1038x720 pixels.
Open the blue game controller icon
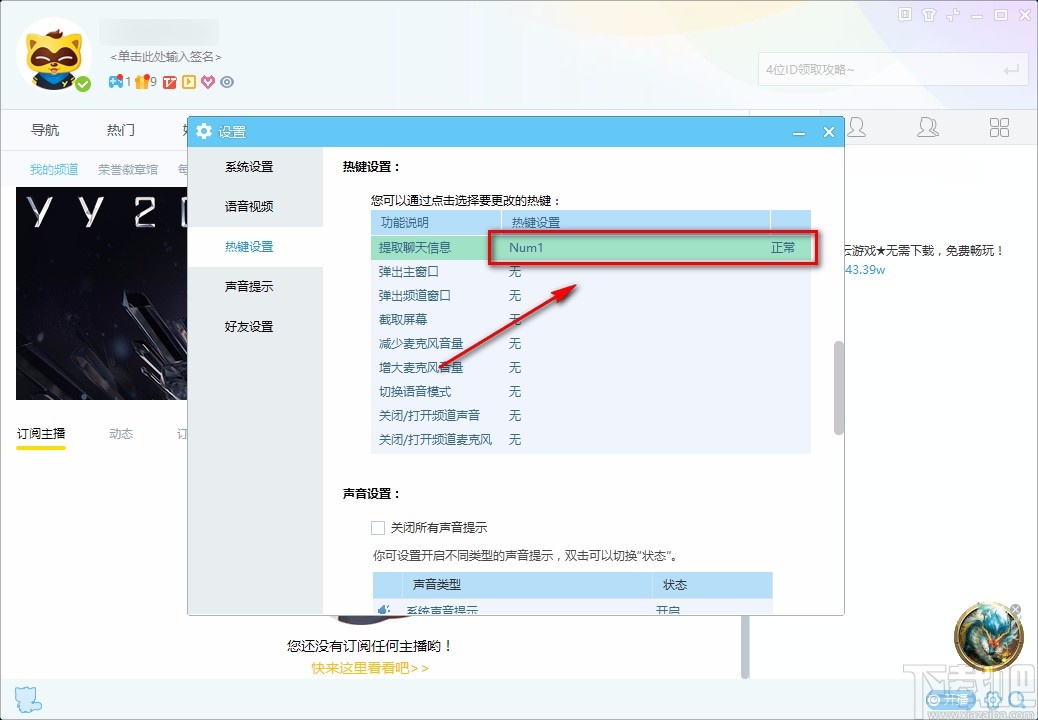[116, 82]
